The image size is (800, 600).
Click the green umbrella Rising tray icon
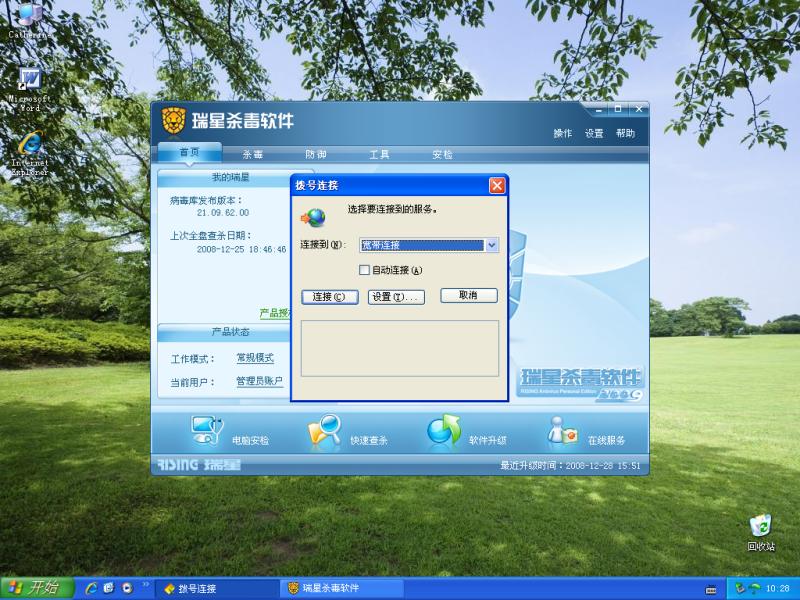pos(754,589)
